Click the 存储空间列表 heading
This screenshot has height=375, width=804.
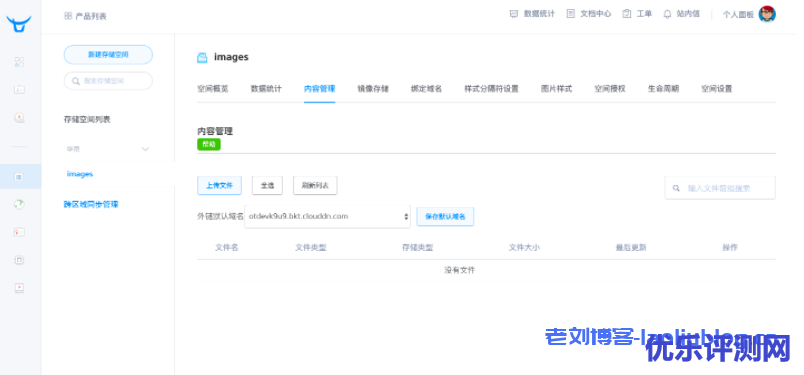(x=87, y=120)
